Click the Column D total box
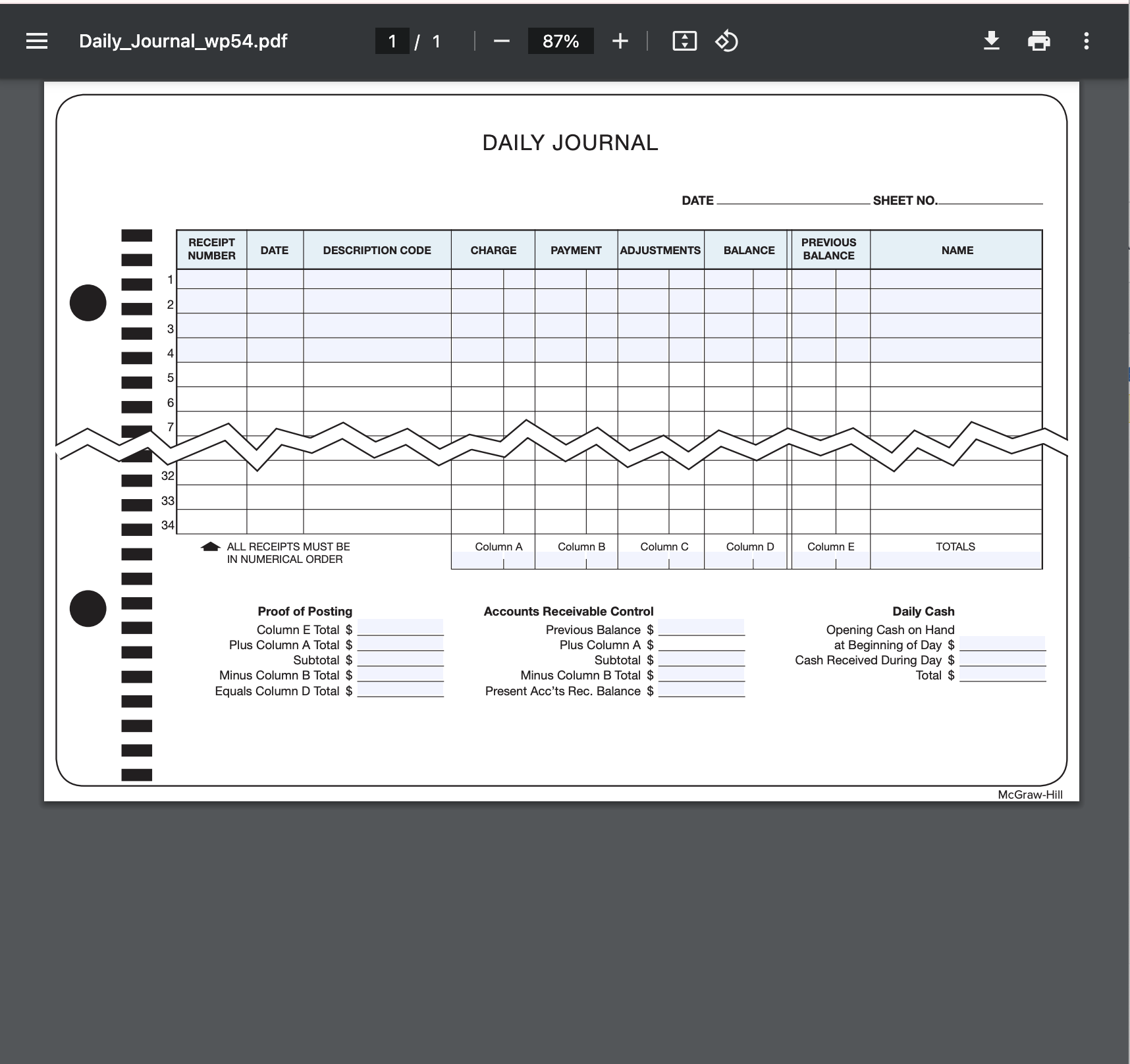1130x1064 pixels. tap(745, 560)
